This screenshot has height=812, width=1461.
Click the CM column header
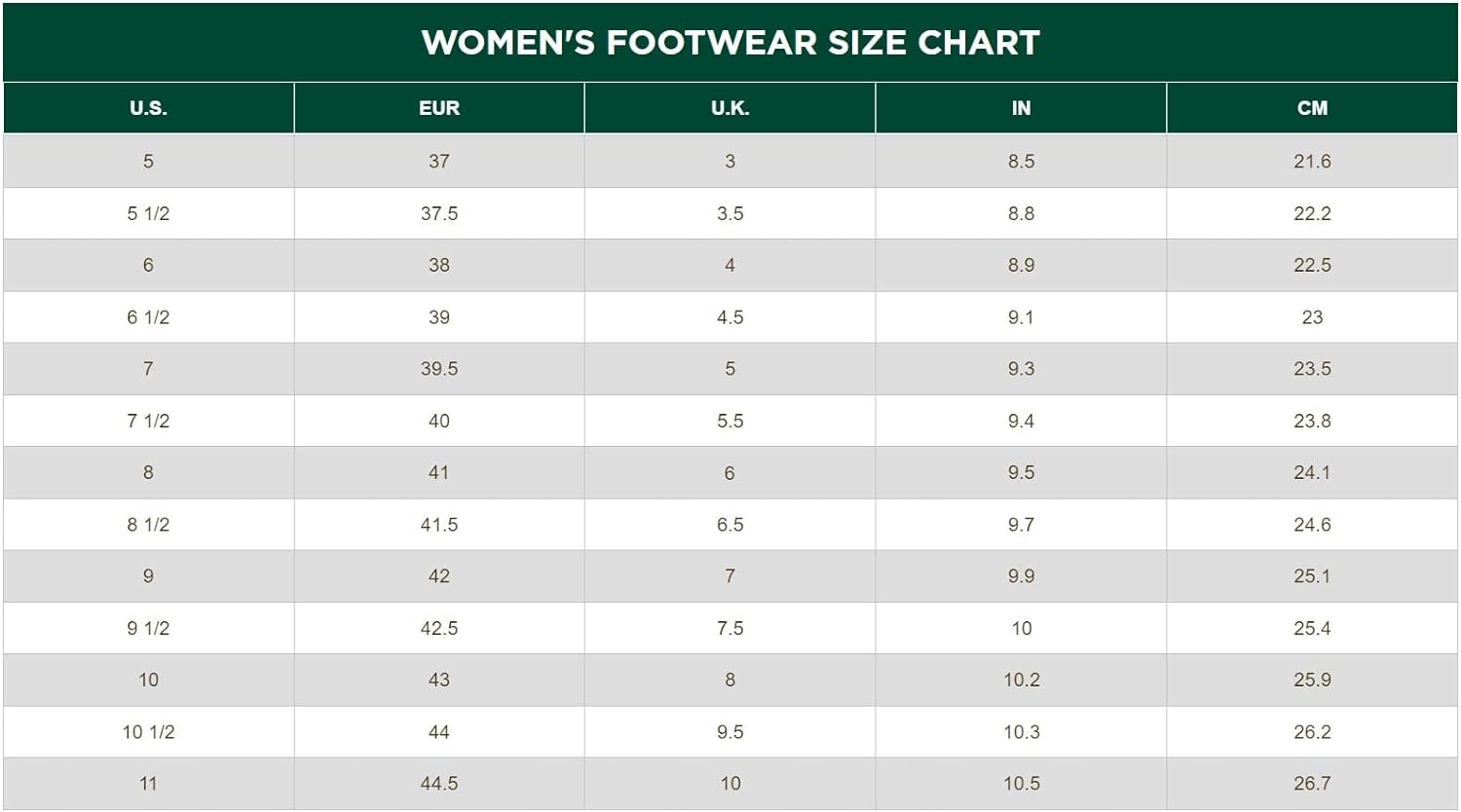coord(1312,108)
